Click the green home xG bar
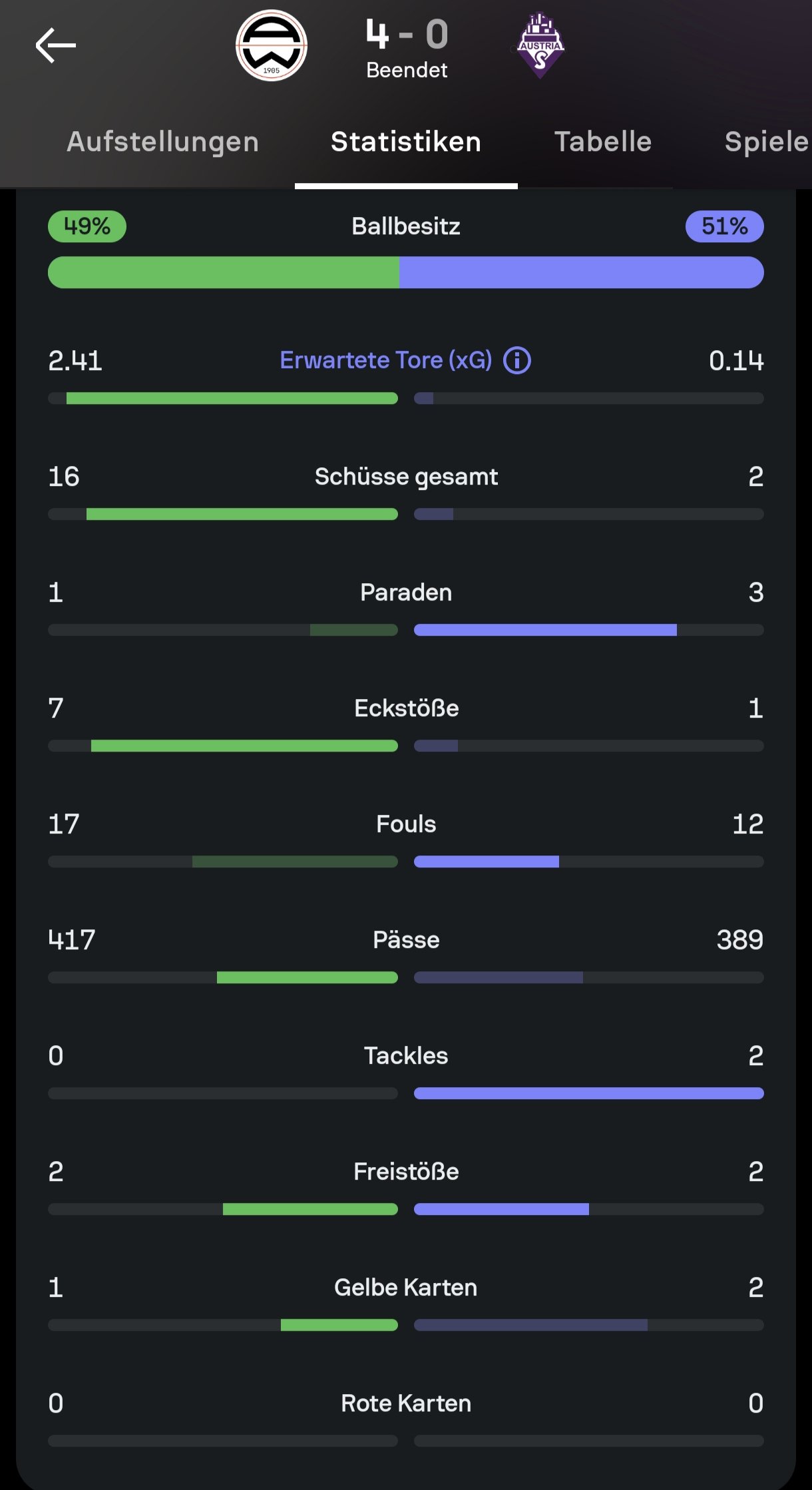 (232, 398)
